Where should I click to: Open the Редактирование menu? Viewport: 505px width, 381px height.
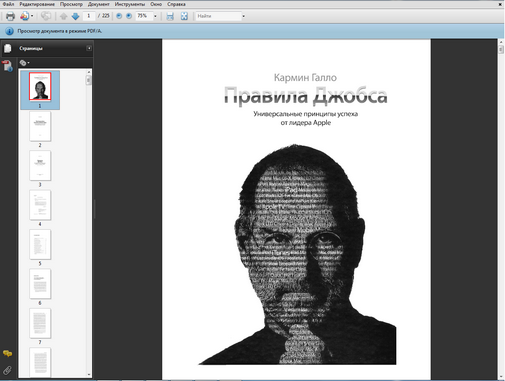[37, 4]
